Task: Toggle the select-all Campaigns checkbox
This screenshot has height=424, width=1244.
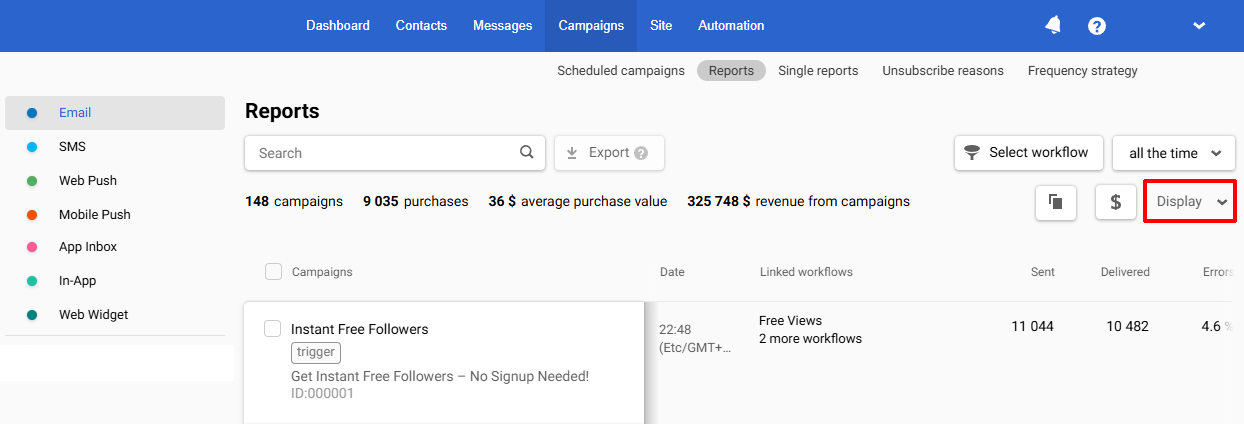Action: (273, 271)
